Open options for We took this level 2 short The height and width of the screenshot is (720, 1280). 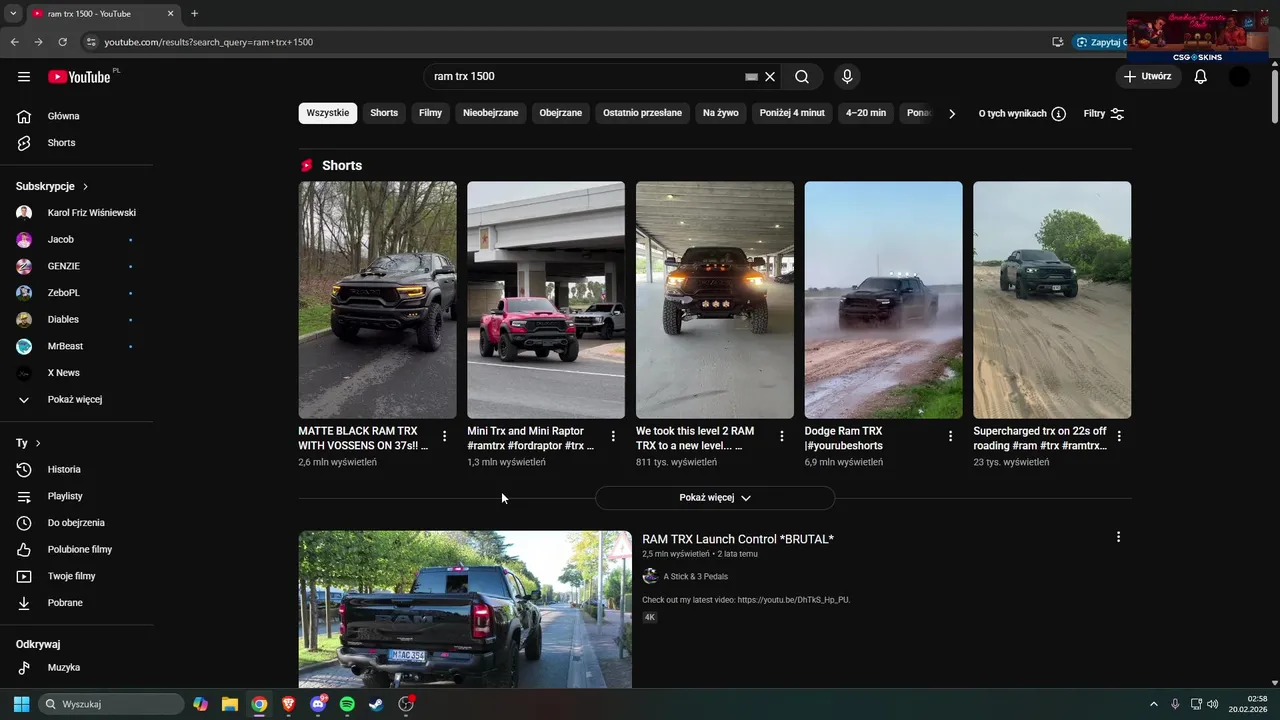[782, 437]
